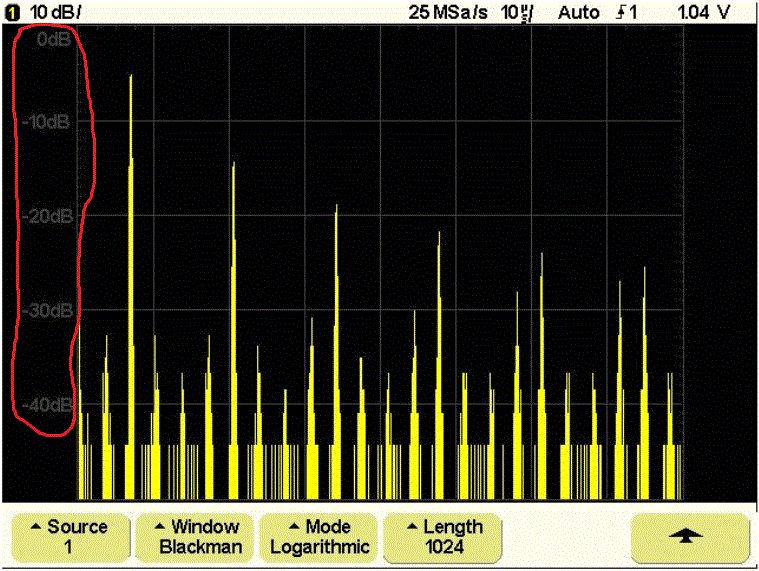Click the -10dB axis label
Image resolution: width=759 pixels, height=571 pixels.
click(46, 121)
